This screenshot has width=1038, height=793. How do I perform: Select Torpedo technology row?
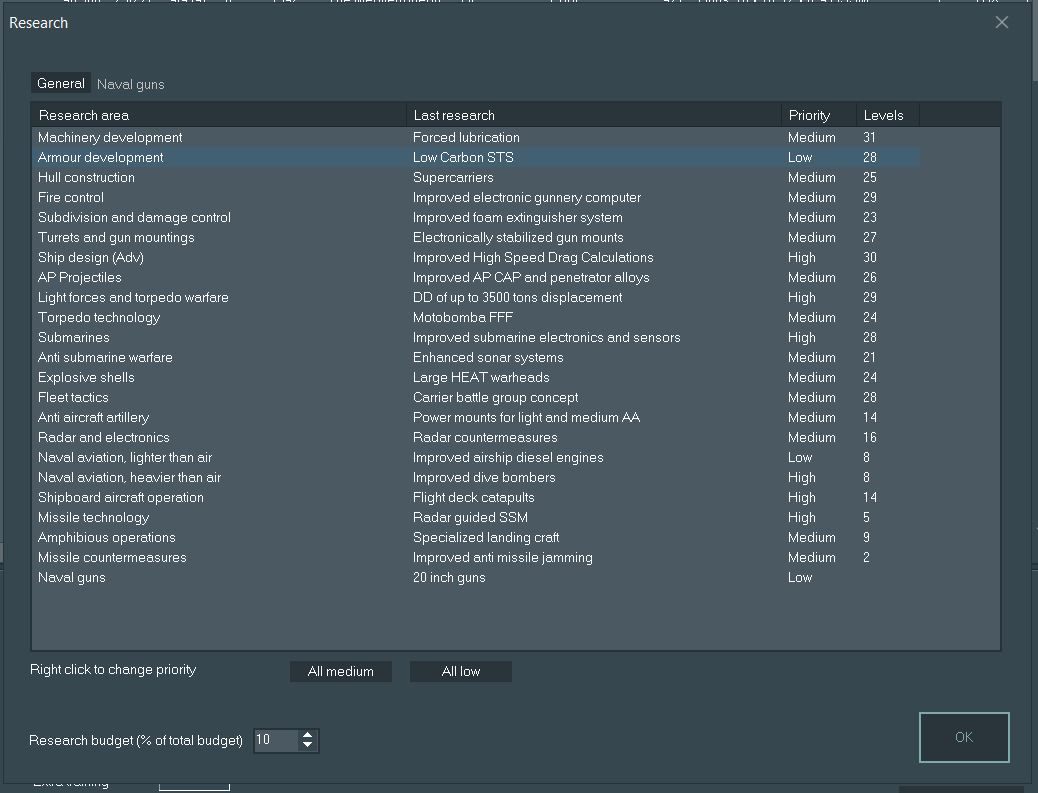[x=476, y=317]
